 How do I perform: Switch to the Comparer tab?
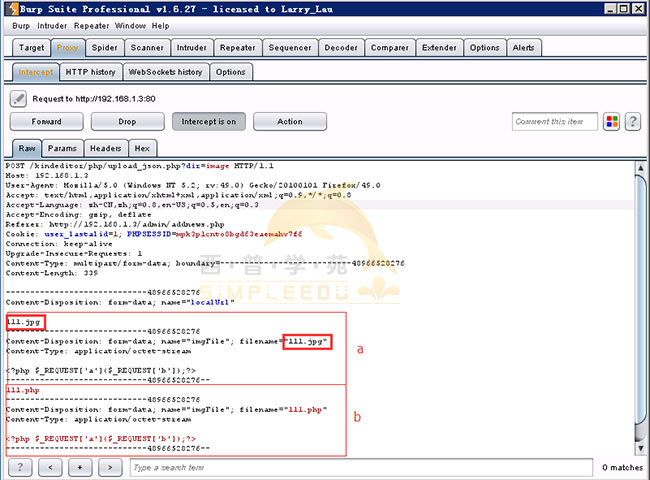click(390, 48)
